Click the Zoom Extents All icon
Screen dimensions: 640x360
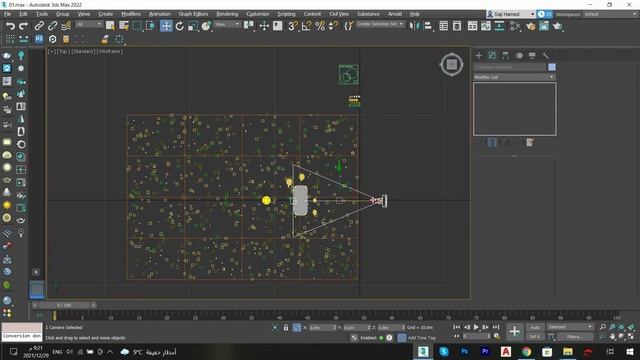tap(631, 327)
